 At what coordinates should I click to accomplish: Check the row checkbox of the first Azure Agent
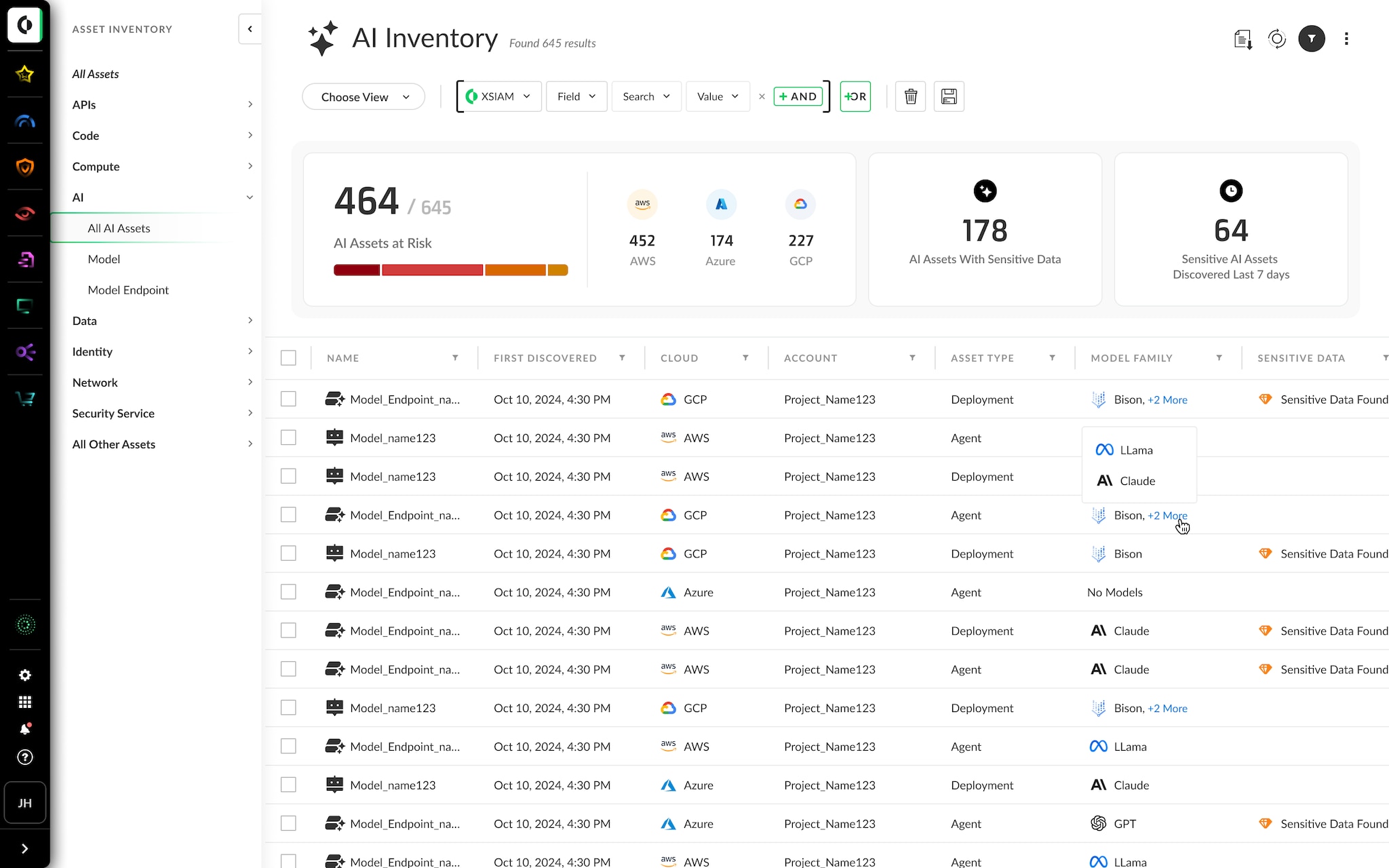click(288, 591)
